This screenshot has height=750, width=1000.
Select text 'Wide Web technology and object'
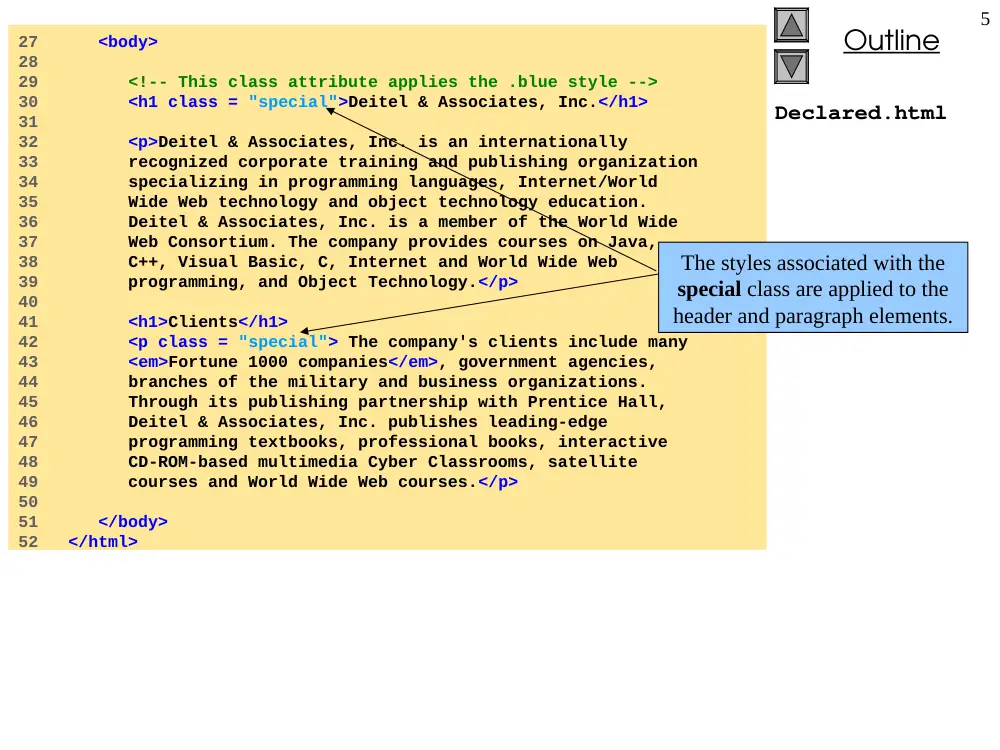(x=277, y=202)
